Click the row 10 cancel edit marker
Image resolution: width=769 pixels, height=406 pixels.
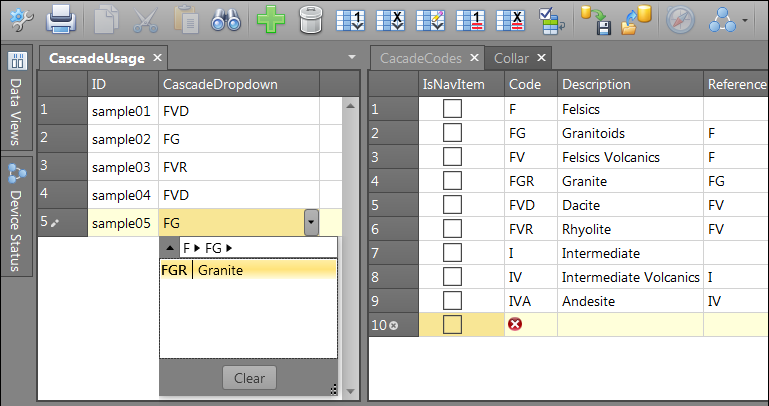click(x=393, y=325)
